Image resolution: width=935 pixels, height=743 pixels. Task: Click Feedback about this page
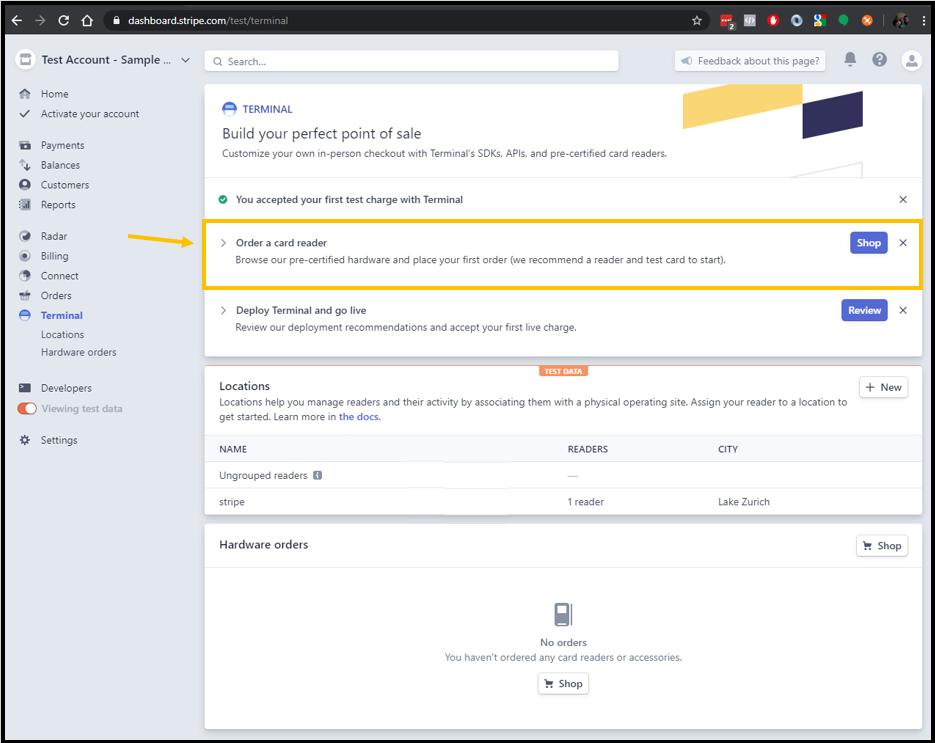click(750, 61)
